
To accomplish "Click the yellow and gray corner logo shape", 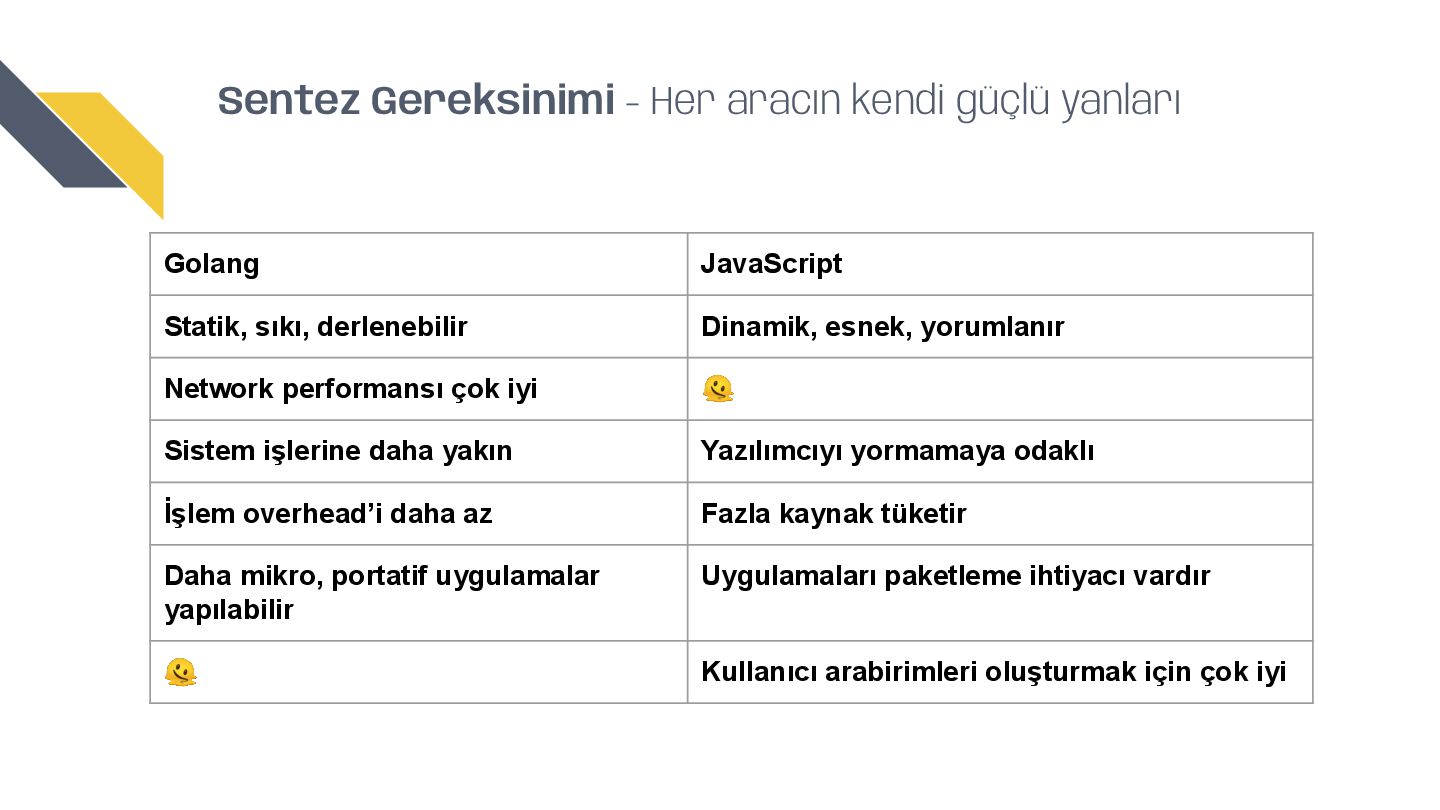I will 81,140.
